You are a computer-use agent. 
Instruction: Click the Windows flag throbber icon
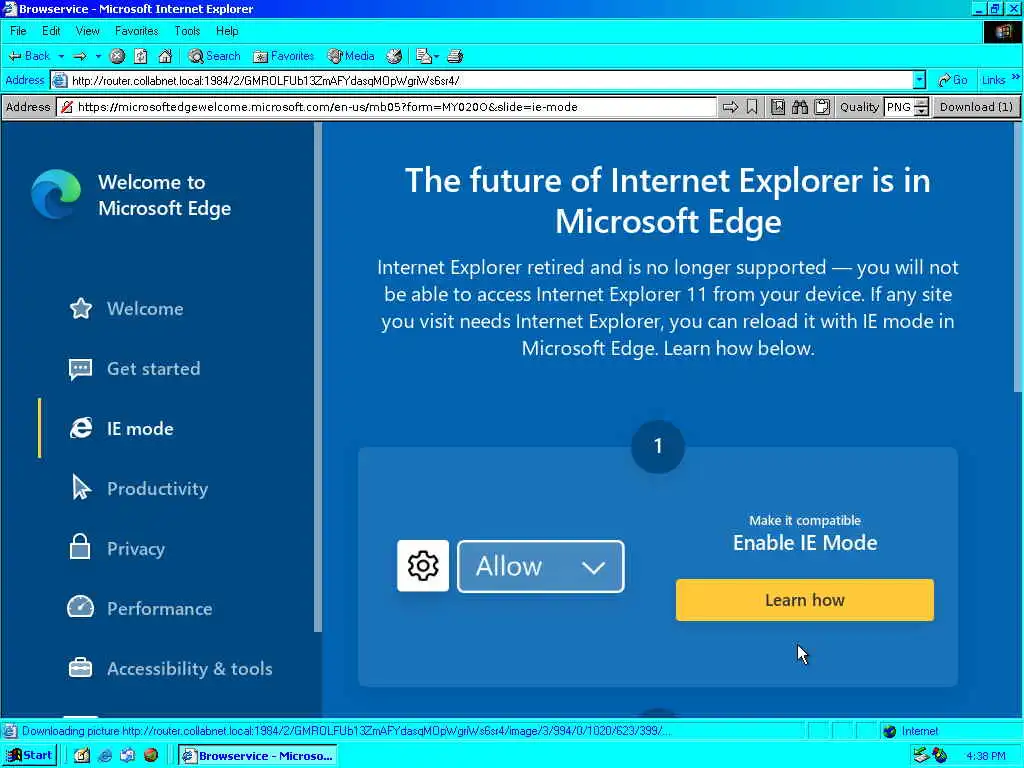coord(1003,31)
